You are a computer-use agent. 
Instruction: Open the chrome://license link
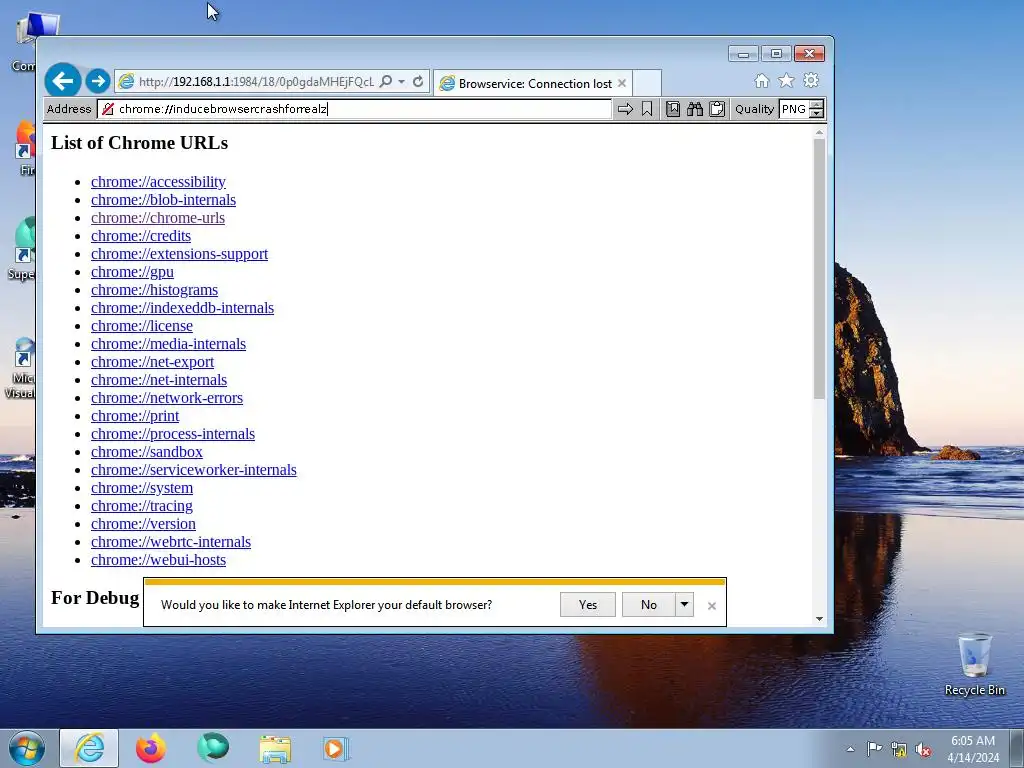142,325
